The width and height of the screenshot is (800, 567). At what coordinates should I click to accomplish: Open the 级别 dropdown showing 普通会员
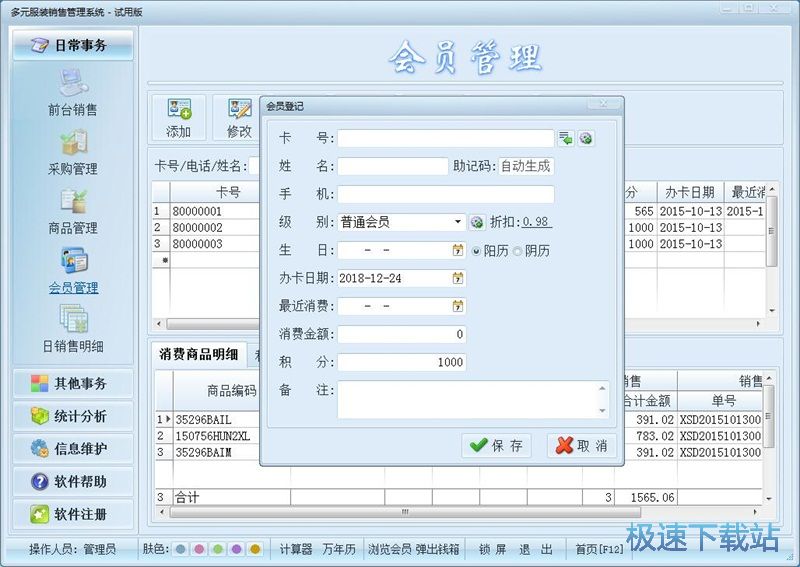(x=402, y=222)
